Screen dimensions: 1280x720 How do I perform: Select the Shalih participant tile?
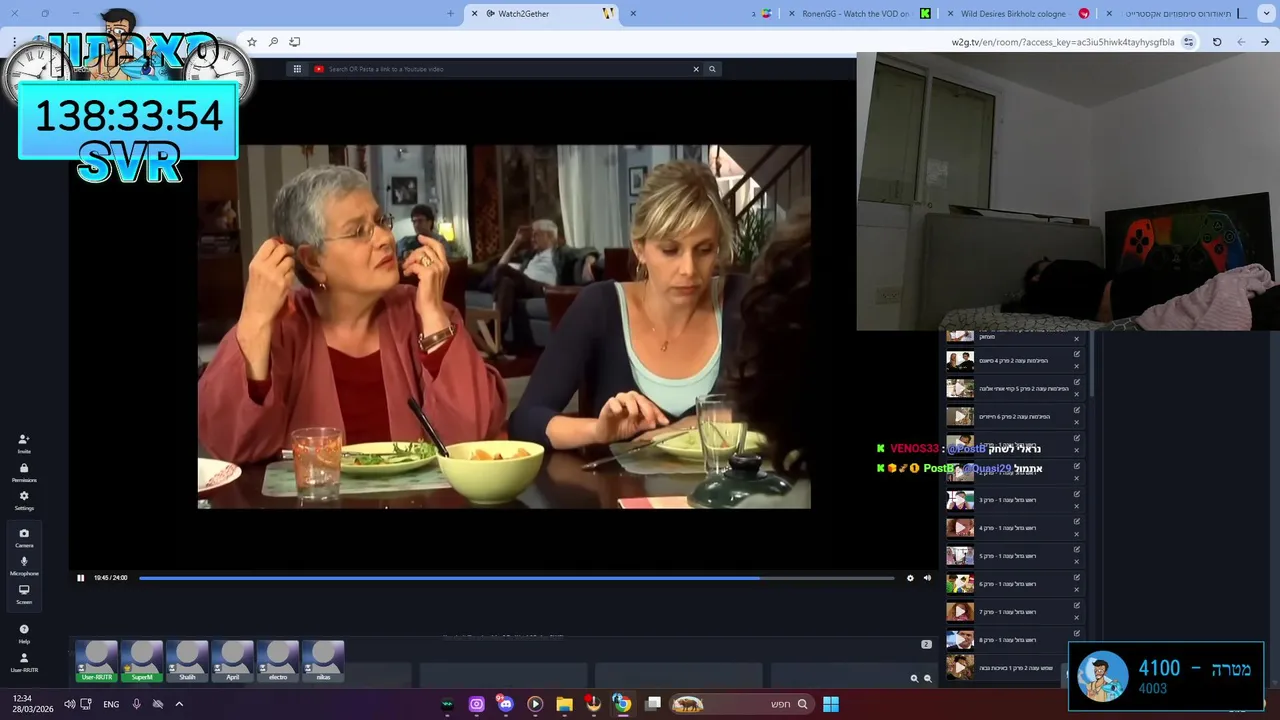(x=187, y=662)
